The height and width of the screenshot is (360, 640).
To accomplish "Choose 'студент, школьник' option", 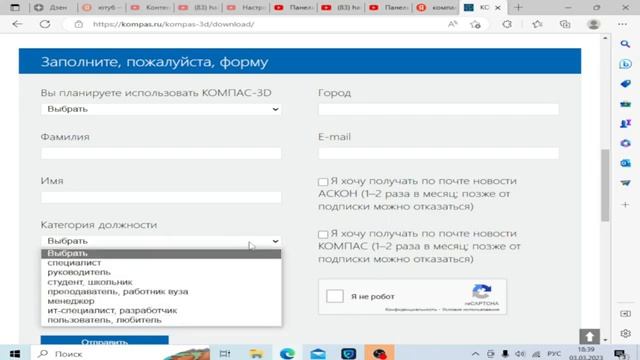I will [x=161, y=282].
